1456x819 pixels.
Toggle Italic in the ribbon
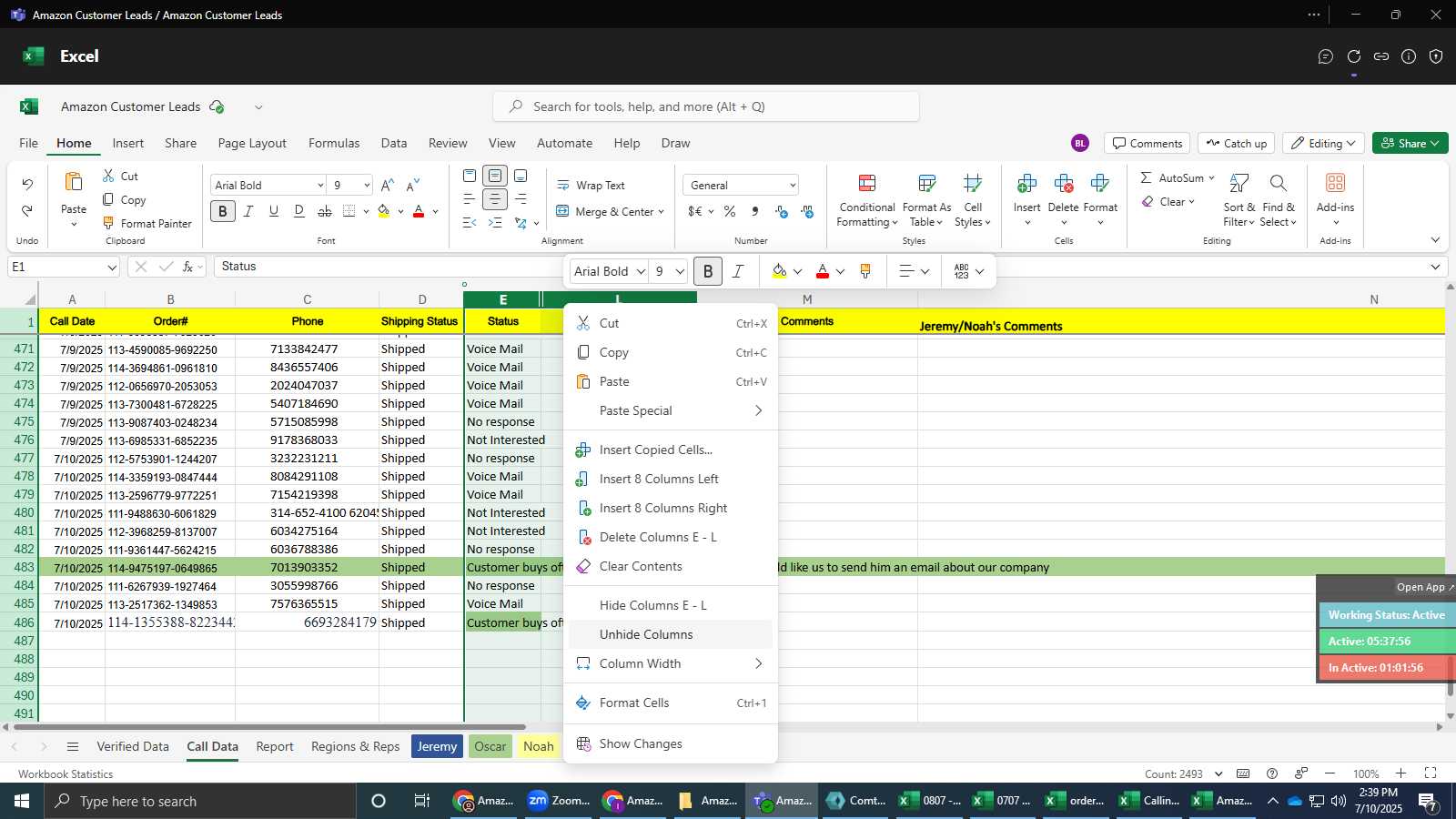tap(248, 211)
